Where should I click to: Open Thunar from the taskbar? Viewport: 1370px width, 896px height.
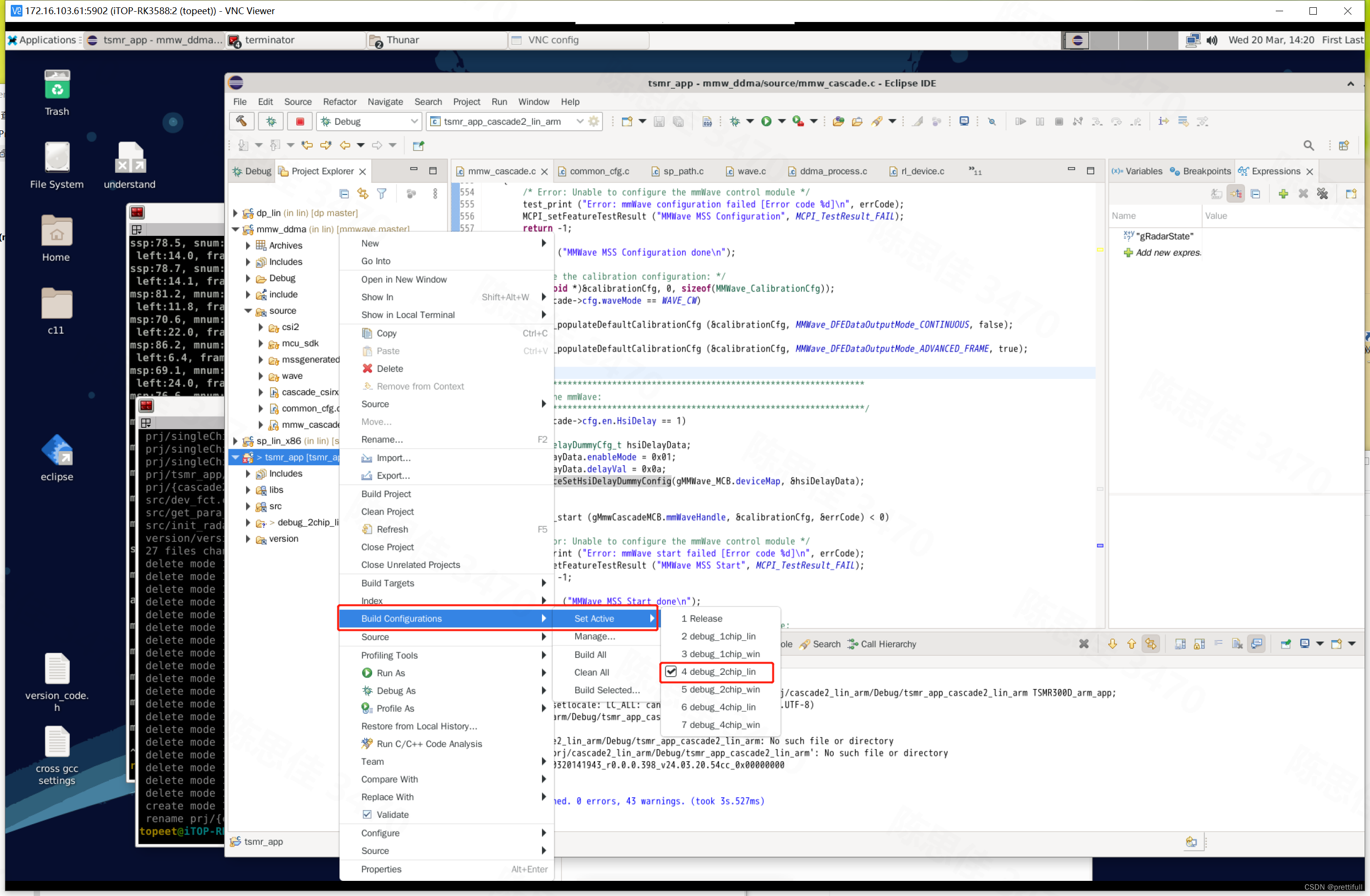[x=437, y=41]
